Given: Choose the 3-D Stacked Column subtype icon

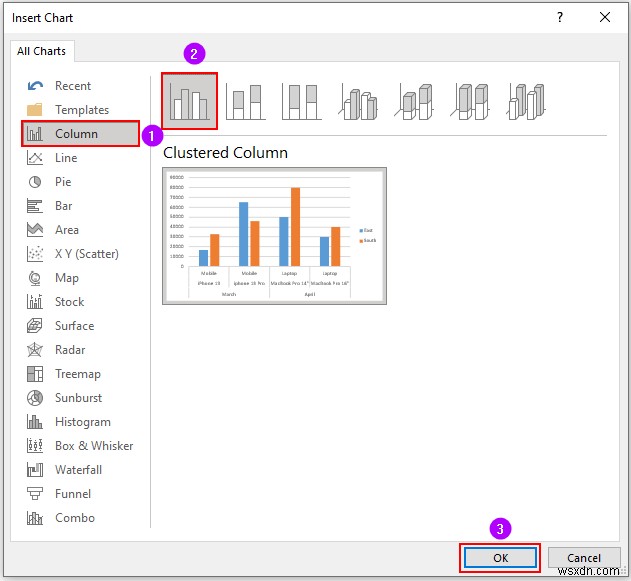Looking at the screenshot, I should tap(414, 101).
